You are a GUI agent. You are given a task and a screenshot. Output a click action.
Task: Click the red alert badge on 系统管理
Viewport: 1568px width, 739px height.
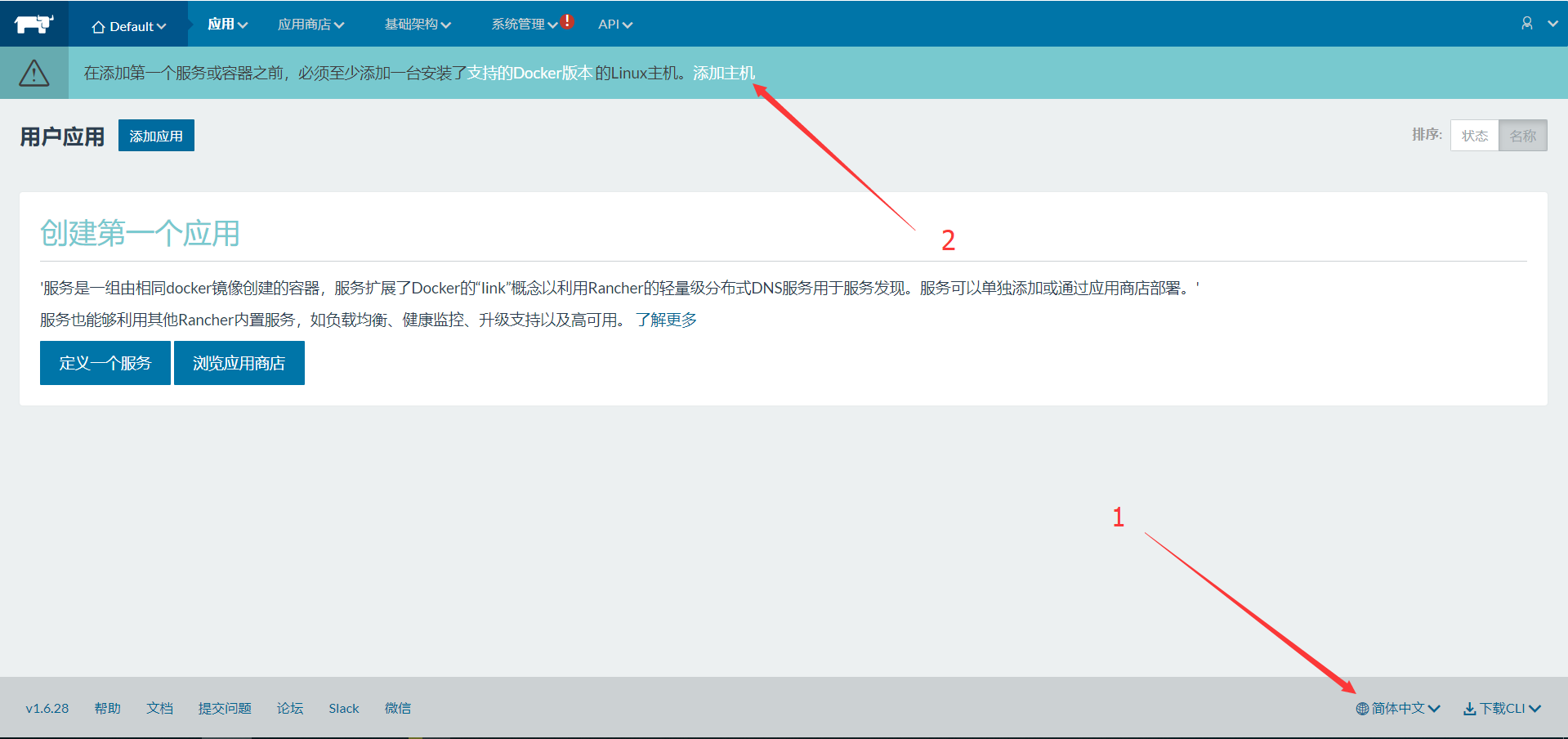click(x=568, y=22)
